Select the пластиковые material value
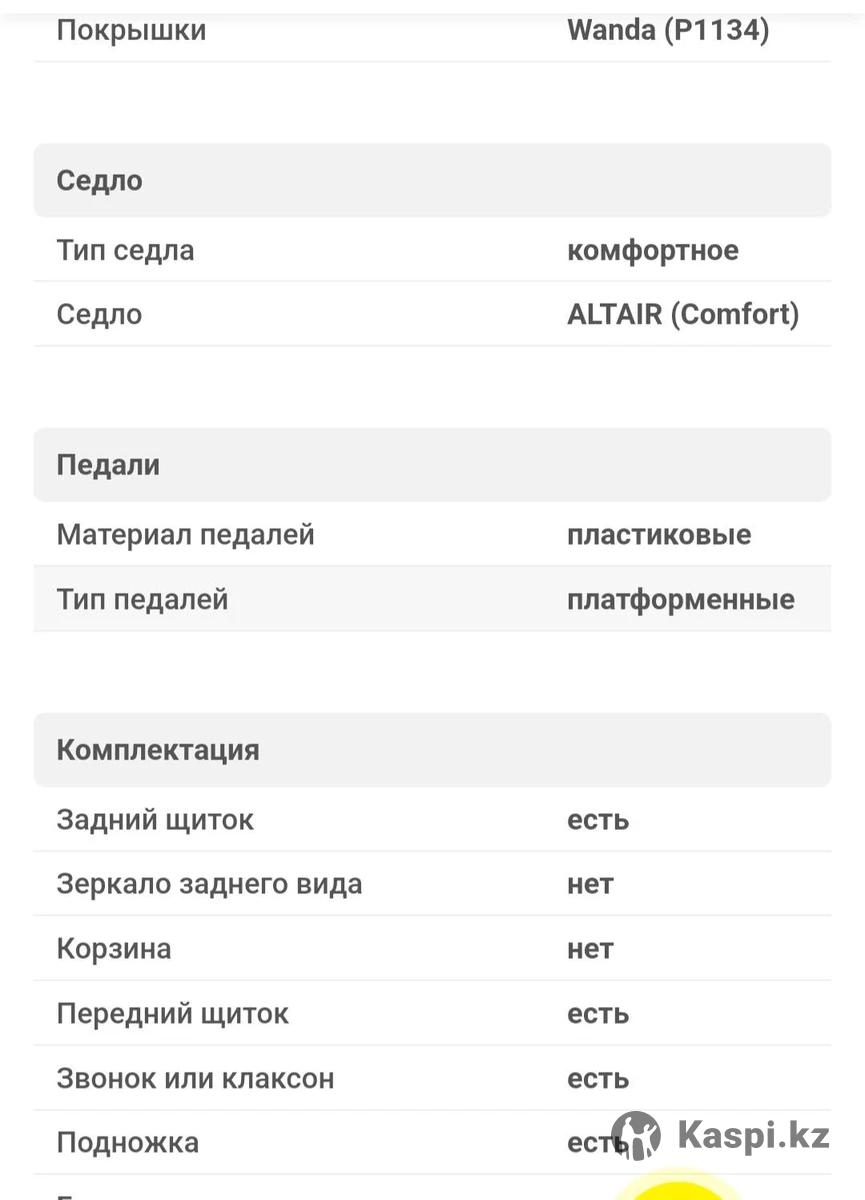 tap(659, 534)
